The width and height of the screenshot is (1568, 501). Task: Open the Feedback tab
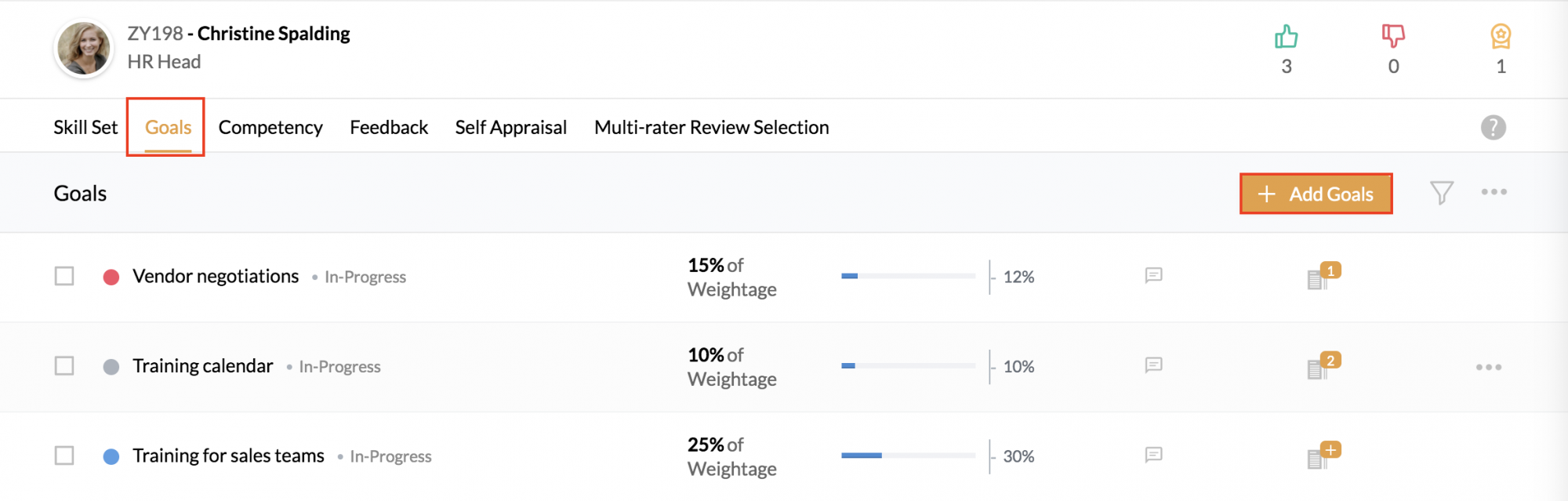click(x=389, y=127)
